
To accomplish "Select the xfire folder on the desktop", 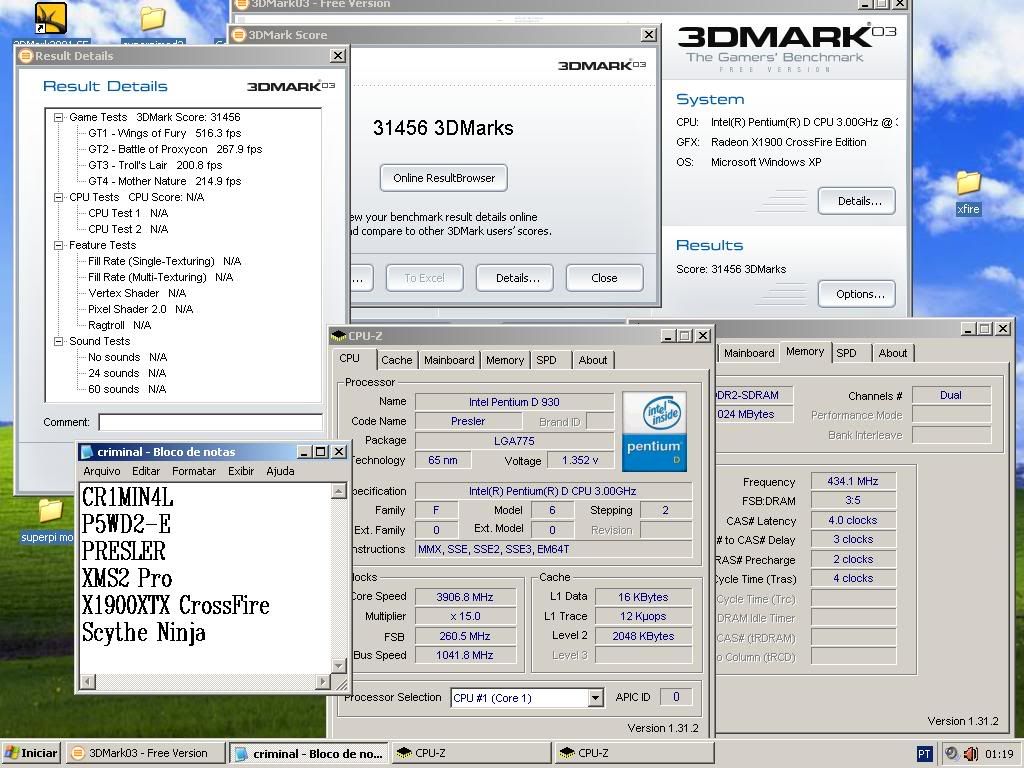I will (968, 193).
